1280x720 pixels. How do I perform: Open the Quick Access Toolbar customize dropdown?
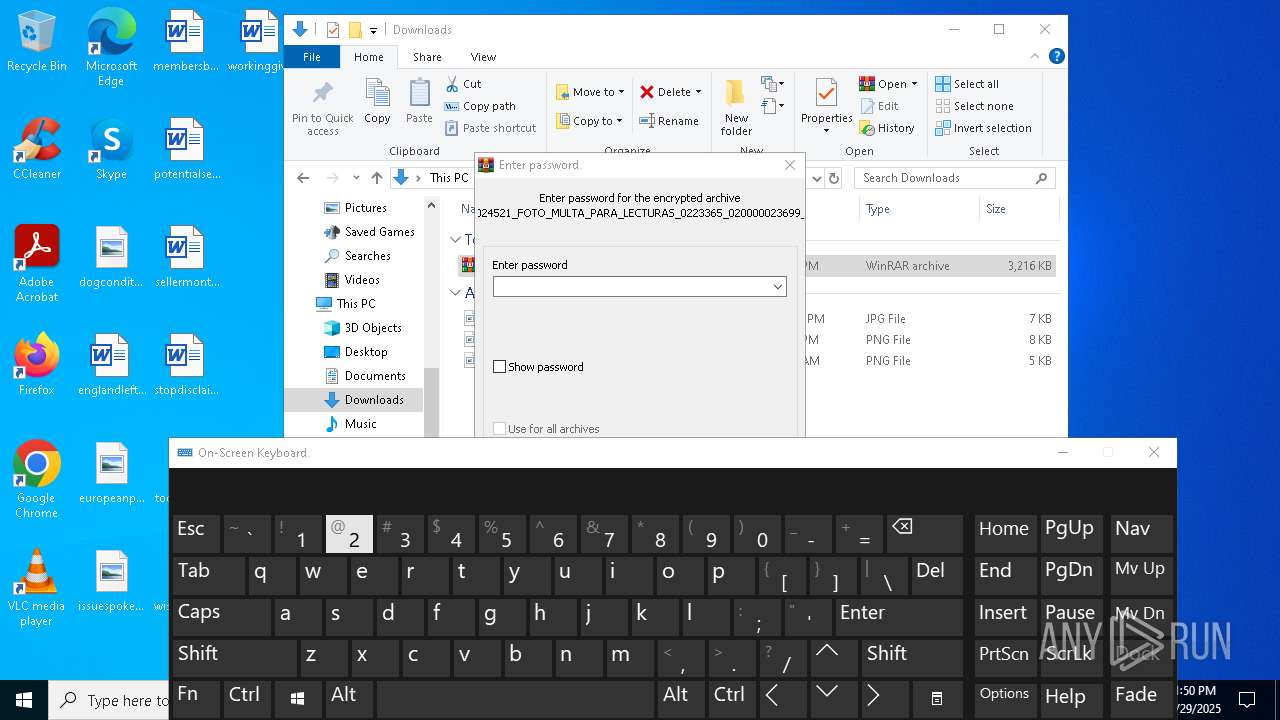click(373, 30)
